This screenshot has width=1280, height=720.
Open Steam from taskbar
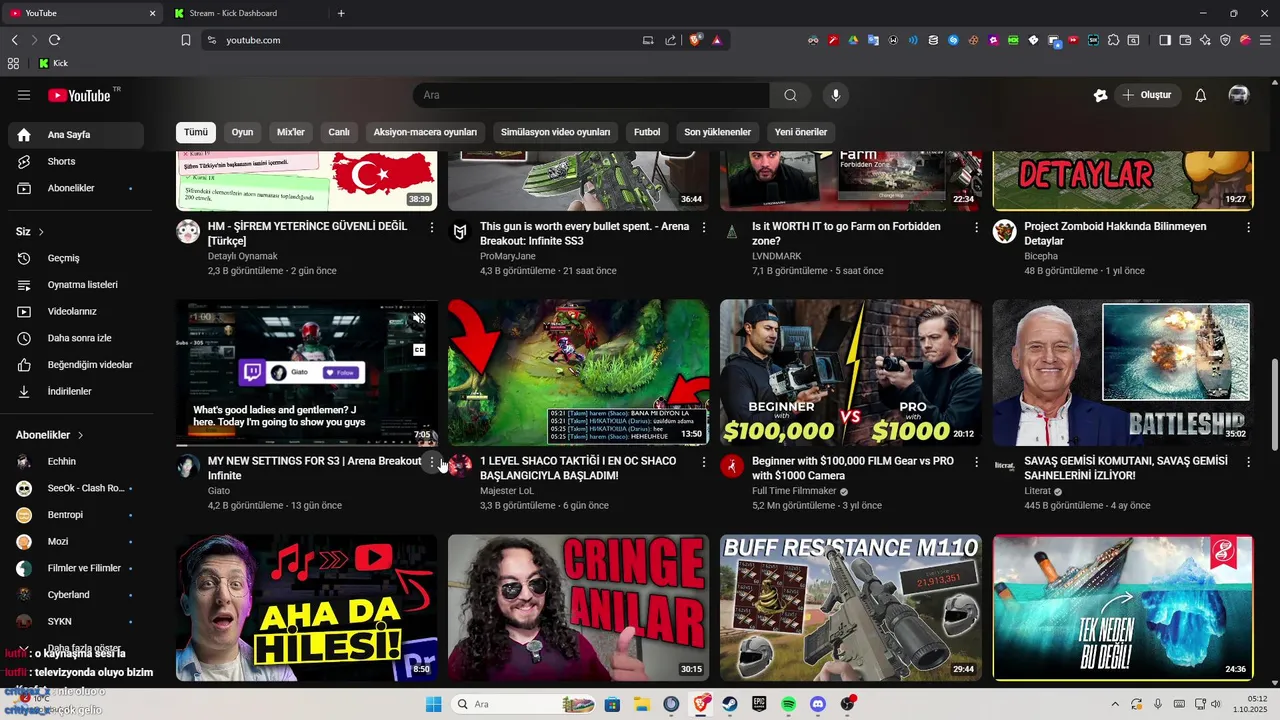730,704
